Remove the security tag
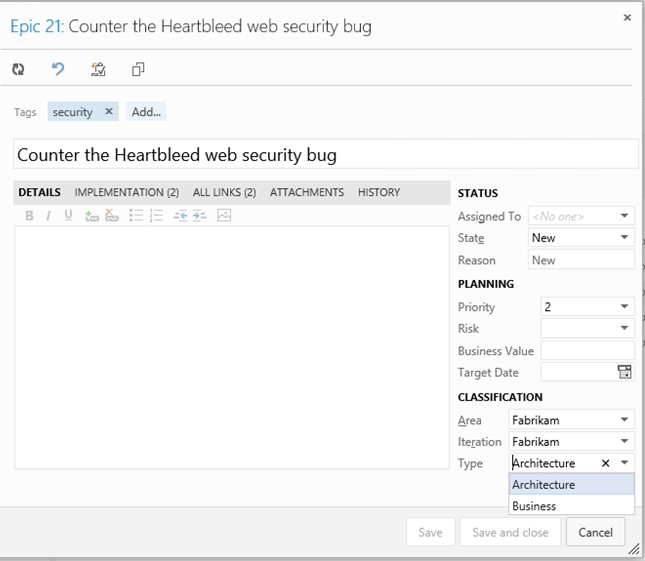The width and height of the screenshot is (645, 561). coord(109,111)
